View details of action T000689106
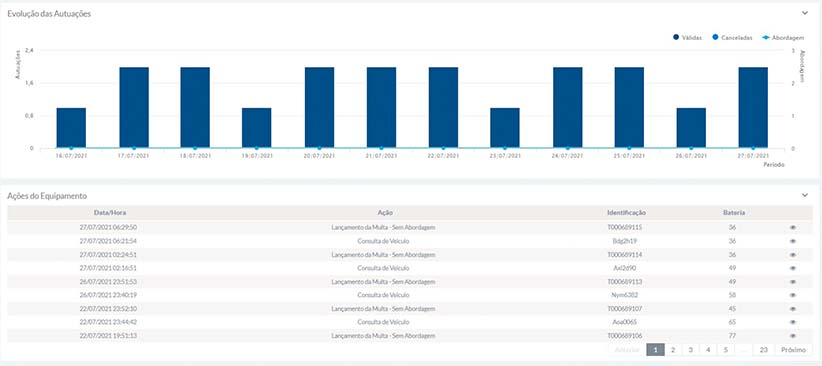This screenshot has height=366, width=822. point(792,336)
